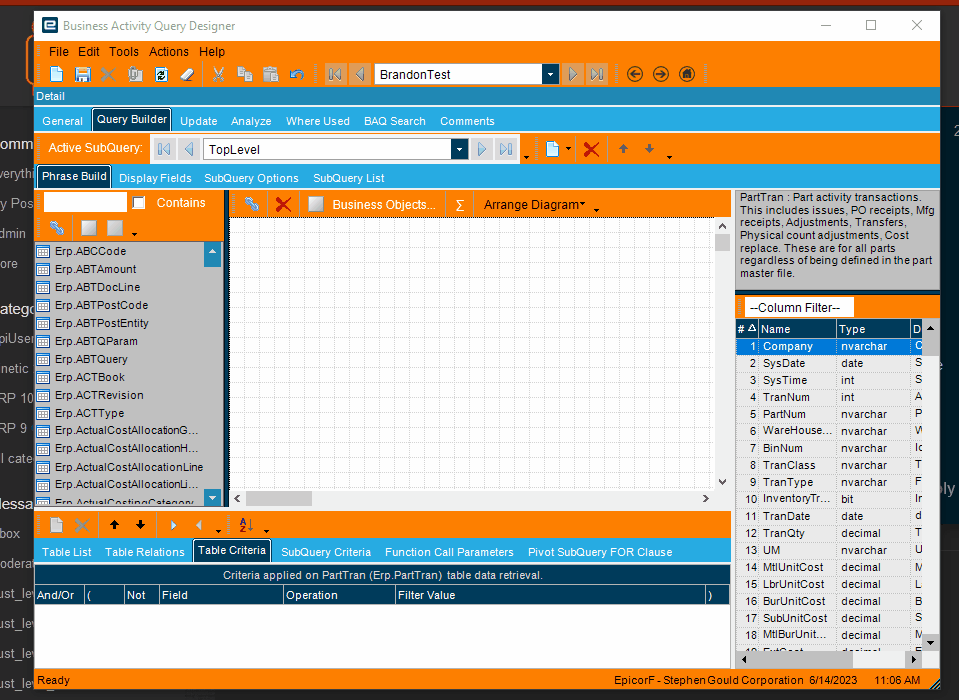This screenshot has height=700, width=959.
Task: Click the sigma summation icon
Action: [460, 206]
